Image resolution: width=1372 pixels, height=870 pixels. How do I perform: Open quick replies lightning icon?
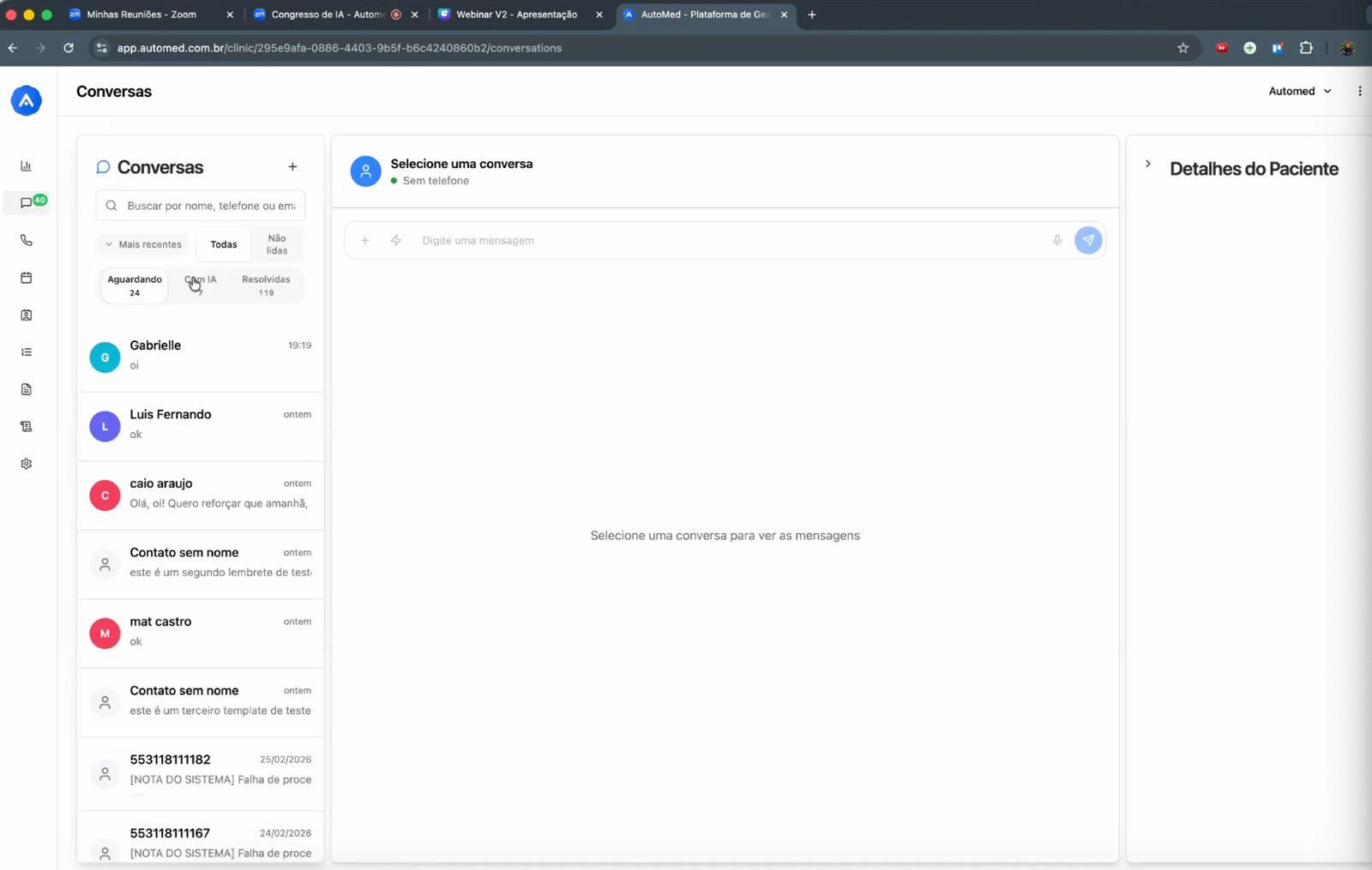(396, 240)
